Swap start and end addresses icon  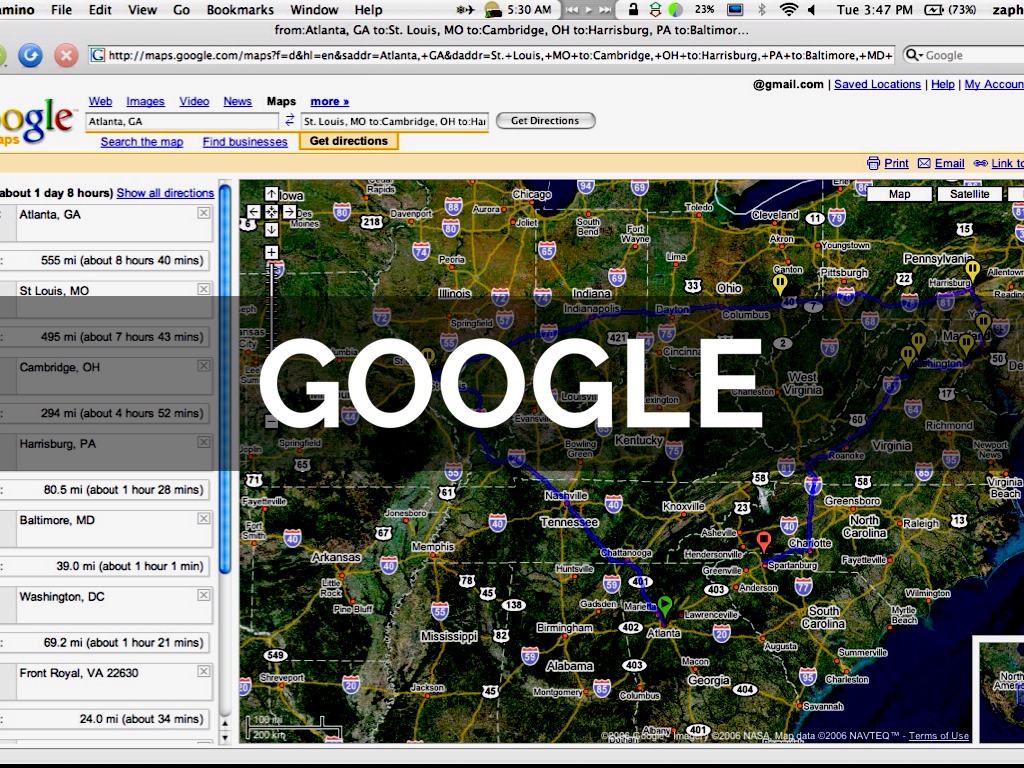[290, 121]
